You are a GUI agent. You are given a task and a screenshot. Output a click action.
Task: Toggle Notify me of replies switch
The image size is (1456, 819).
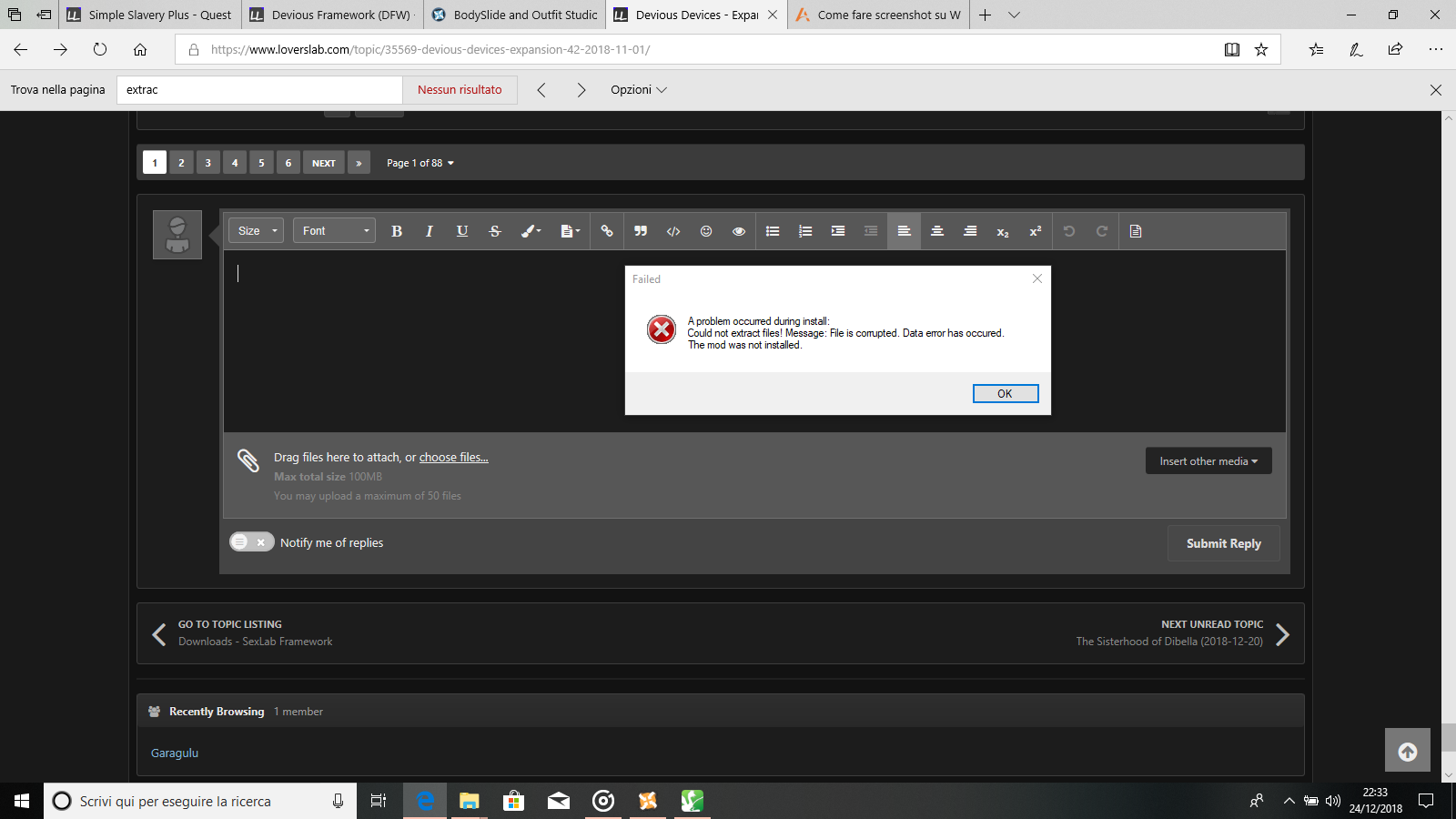(x=251, y=542)
